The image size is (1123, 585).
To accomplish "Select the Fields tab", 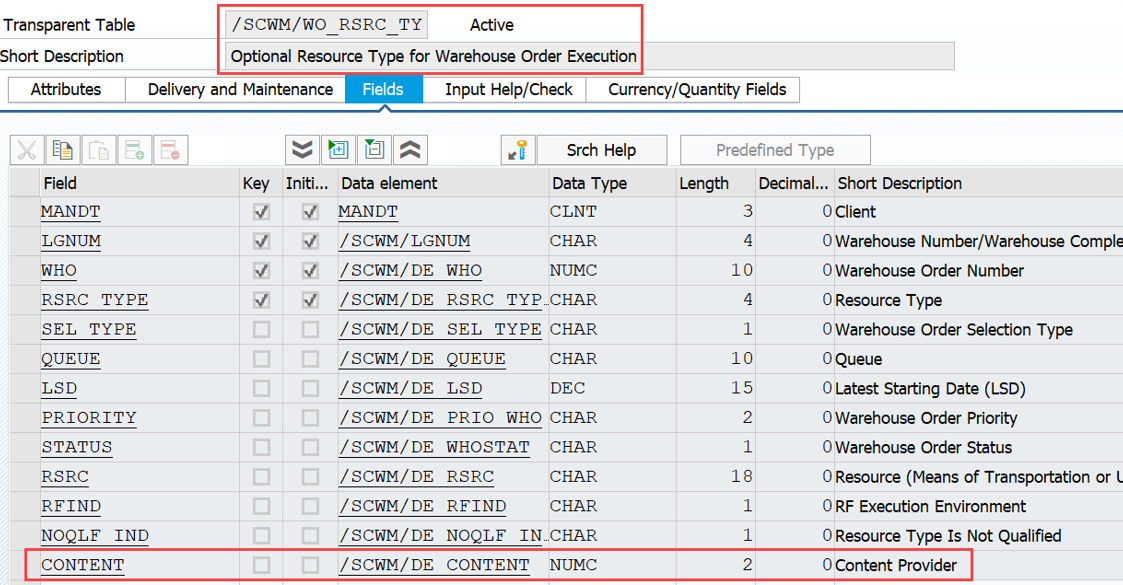I will (383, 90).
